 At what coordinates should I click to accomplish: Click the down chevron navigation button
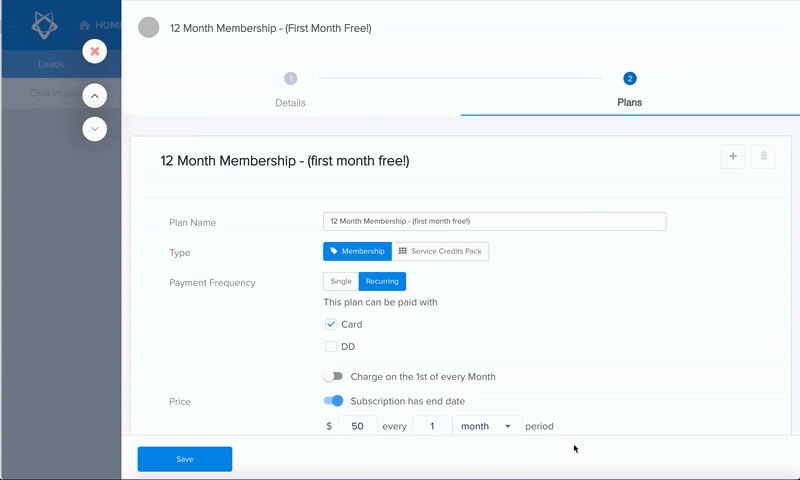tap(94, 128)
